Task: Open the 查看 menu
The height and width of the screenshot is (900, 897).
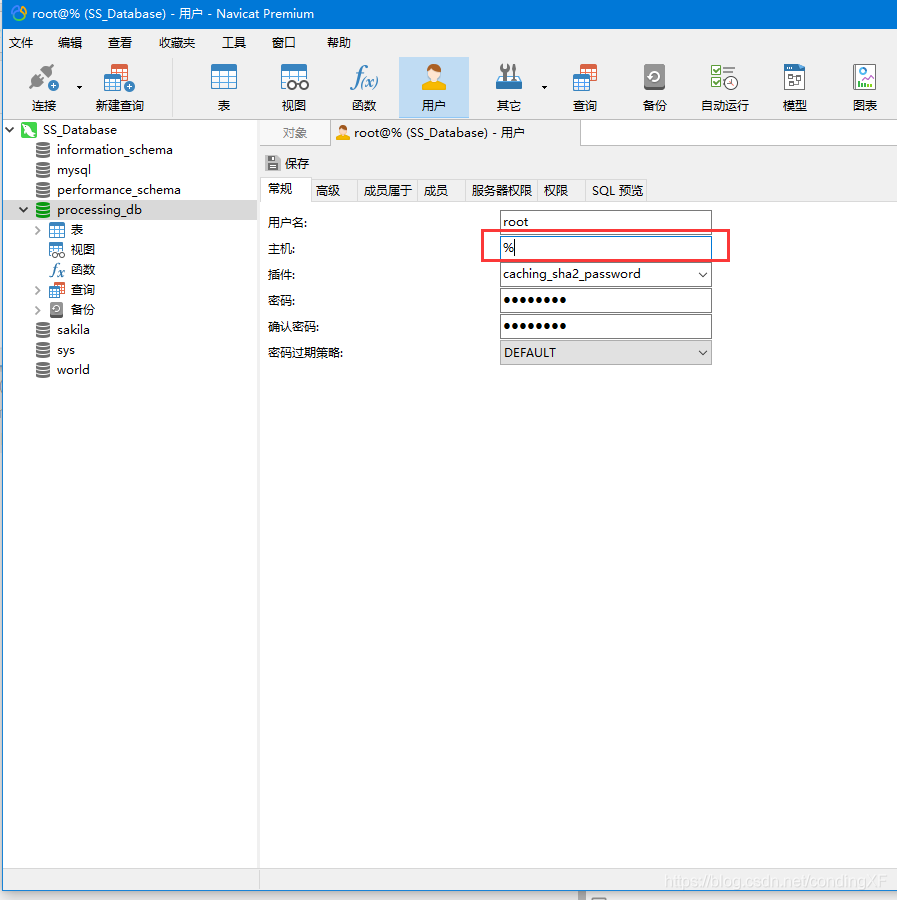Action: (x=120, y=42)
